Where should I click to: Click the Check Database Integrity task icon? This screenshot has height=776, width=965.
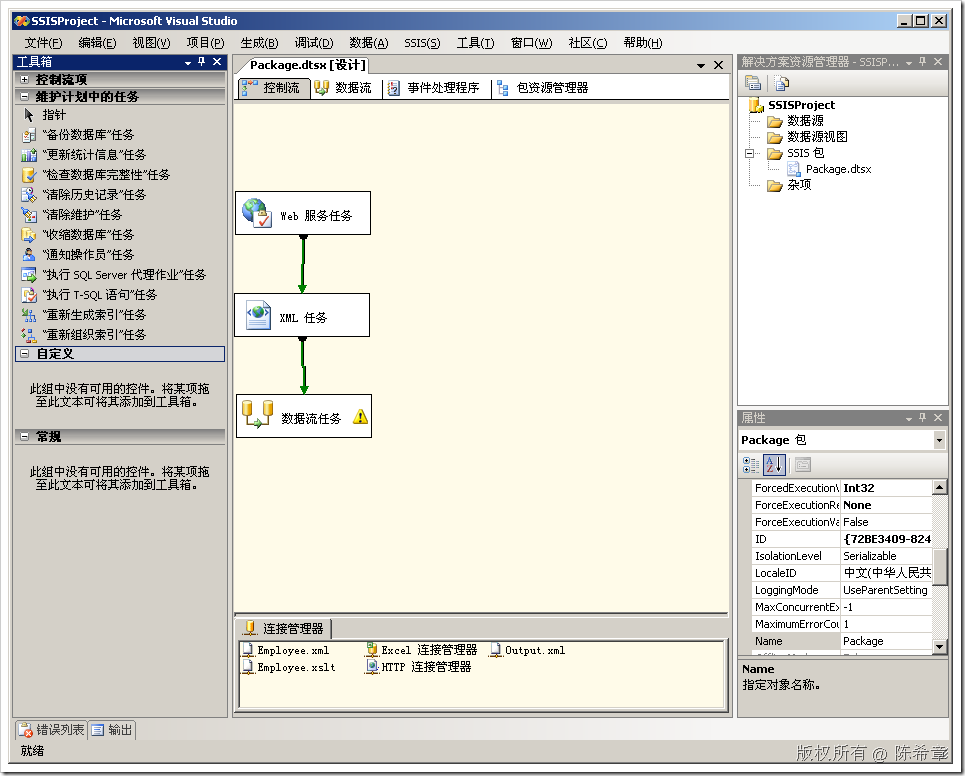coord(28,175)
